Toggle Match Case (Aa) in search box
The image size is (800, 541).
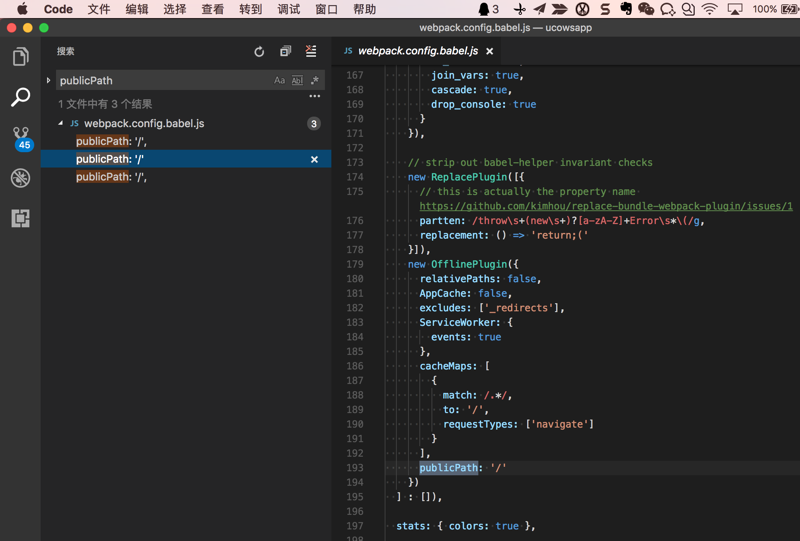tap(280, 80)
